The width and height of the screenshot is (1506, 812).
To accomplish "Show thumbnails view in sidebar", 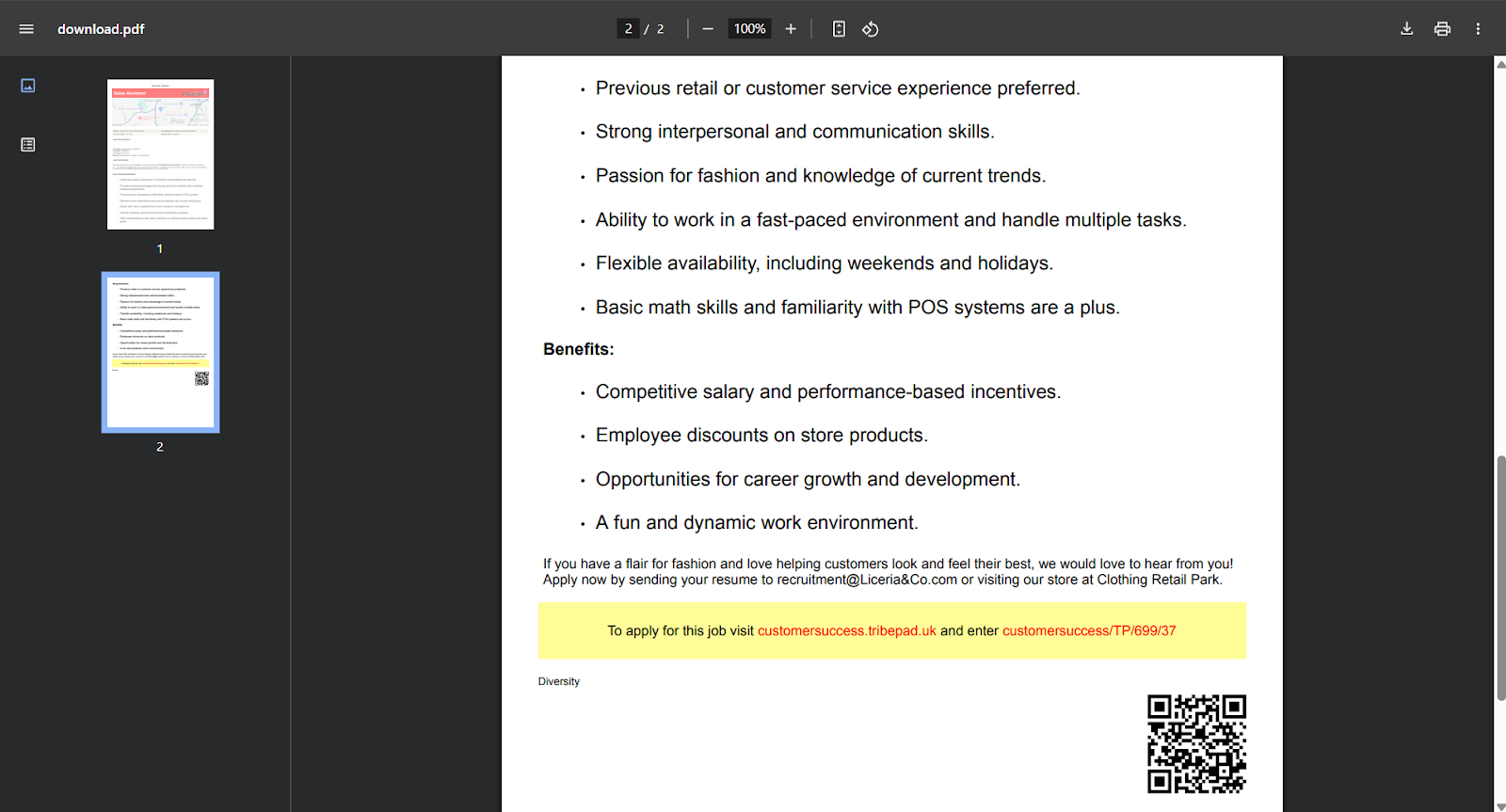I will point(28,86).
